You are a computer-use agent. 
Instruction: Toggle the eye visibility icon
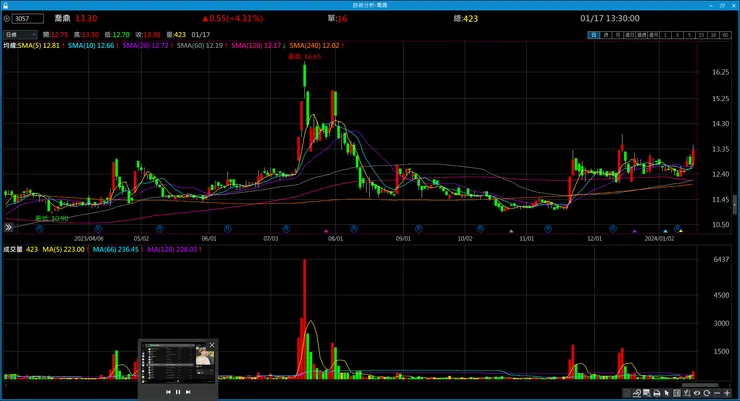(x=697, y=393)
